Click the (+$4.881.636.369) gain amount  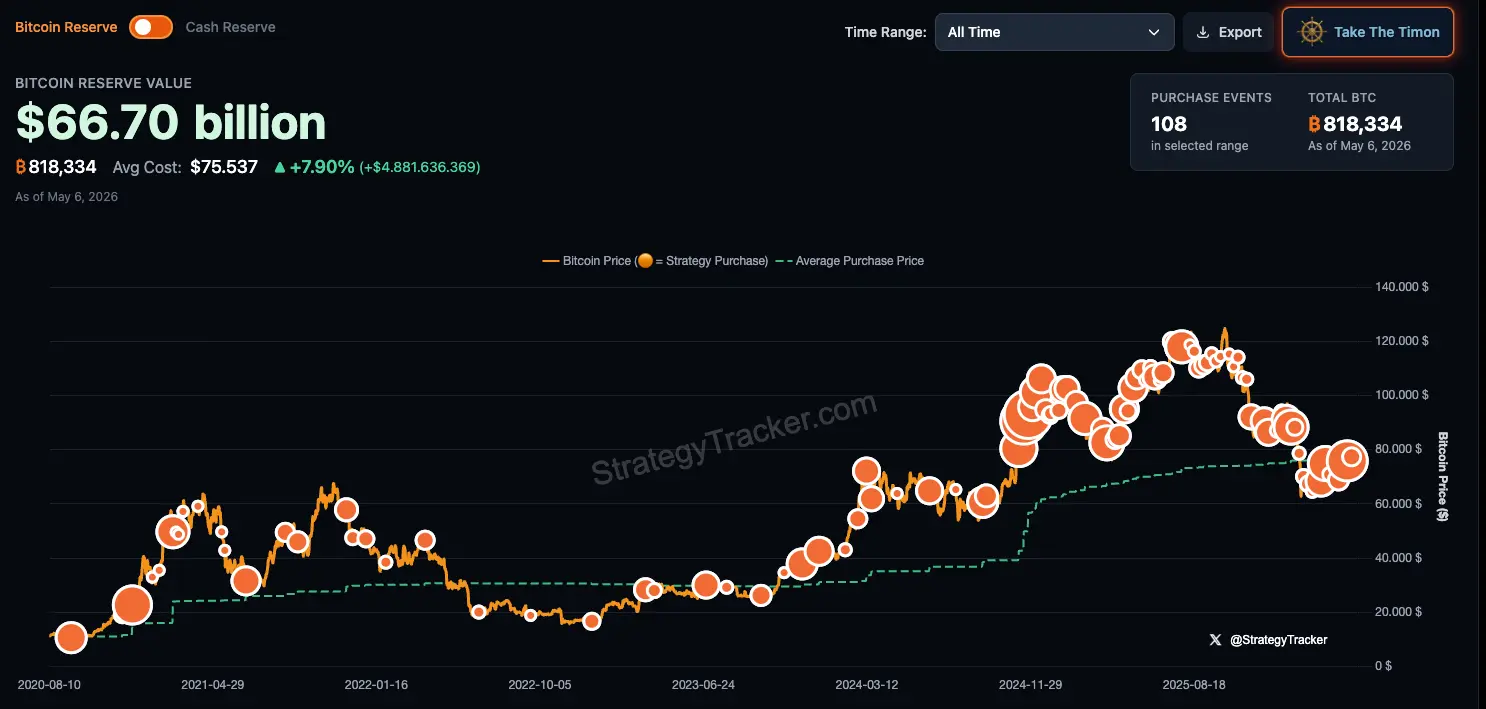pos(420,167)
